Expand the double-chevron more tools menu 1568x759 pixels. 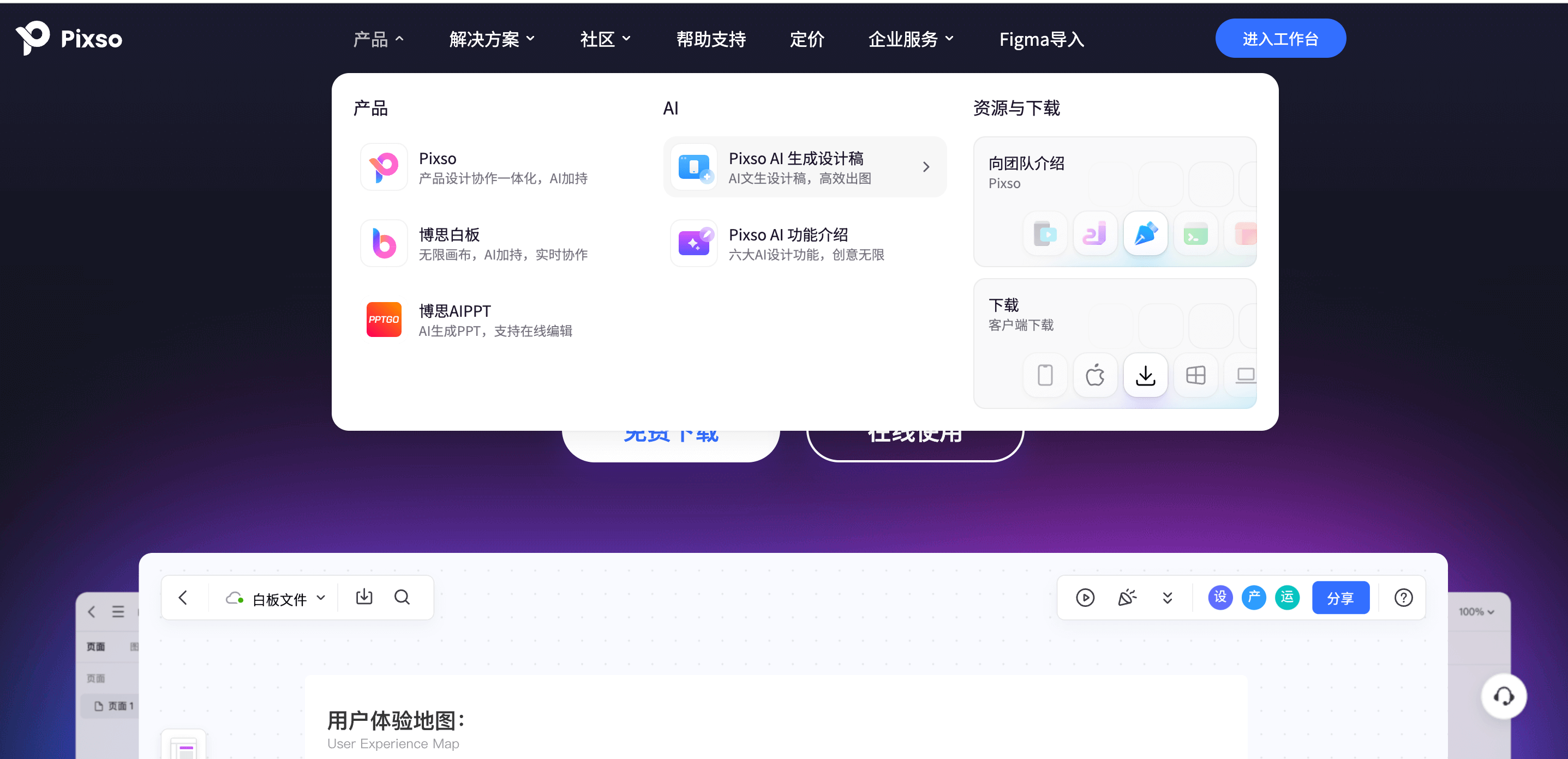pos(1167,598)
